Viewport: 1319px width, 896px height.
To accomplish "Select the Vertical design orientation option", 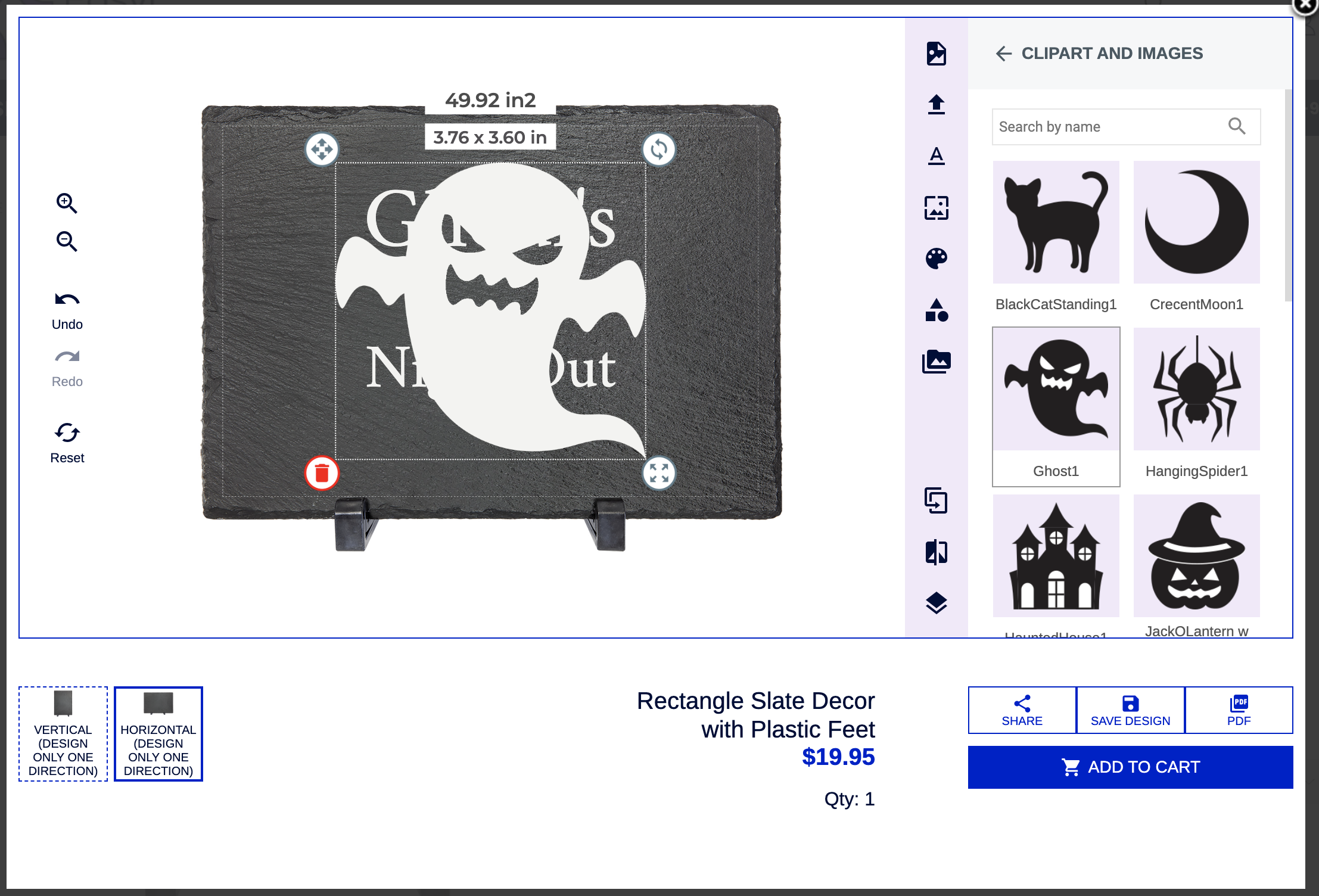I will tap(62, 734).
